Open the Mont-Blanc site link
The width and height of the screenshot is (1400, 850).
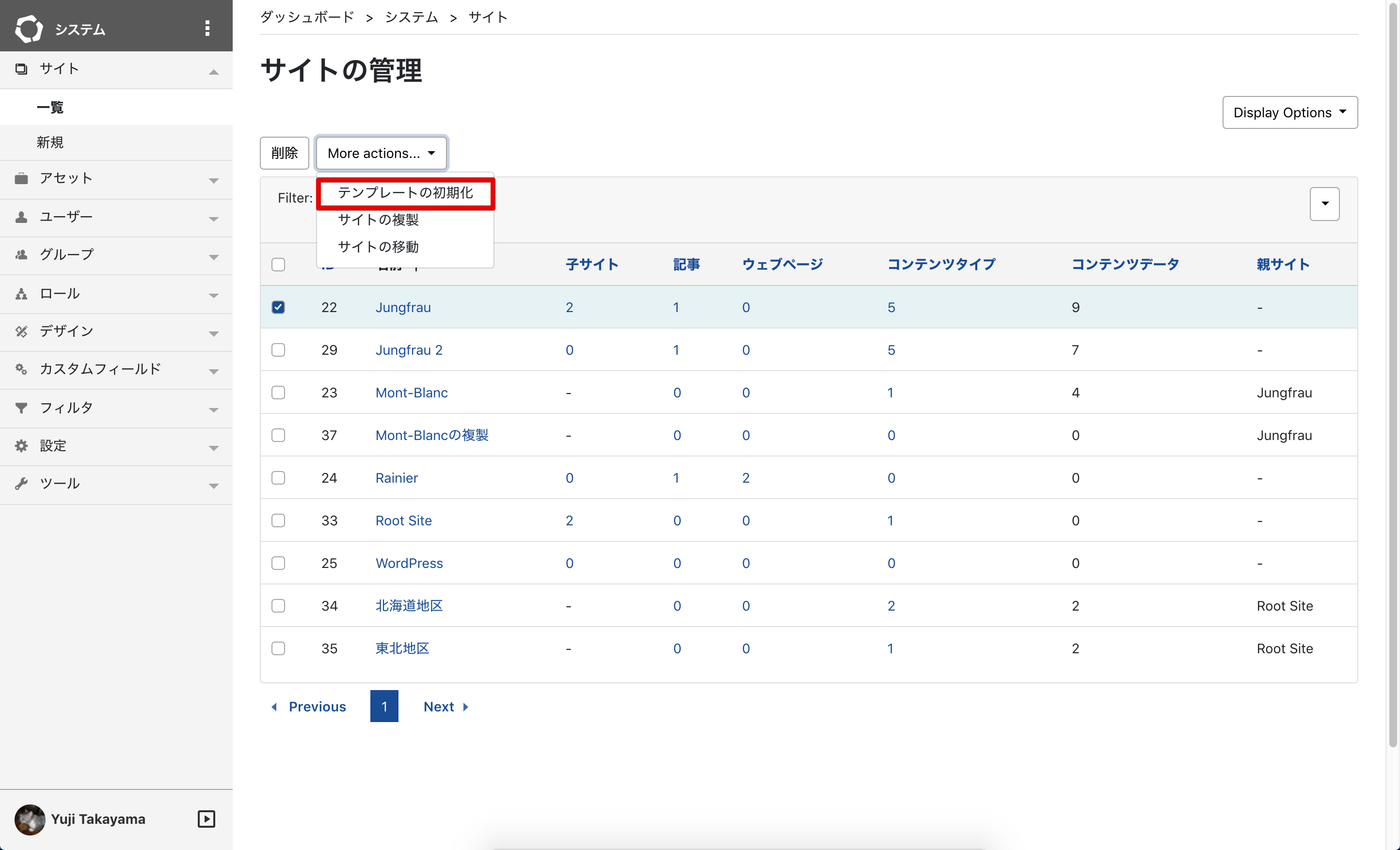412,393
